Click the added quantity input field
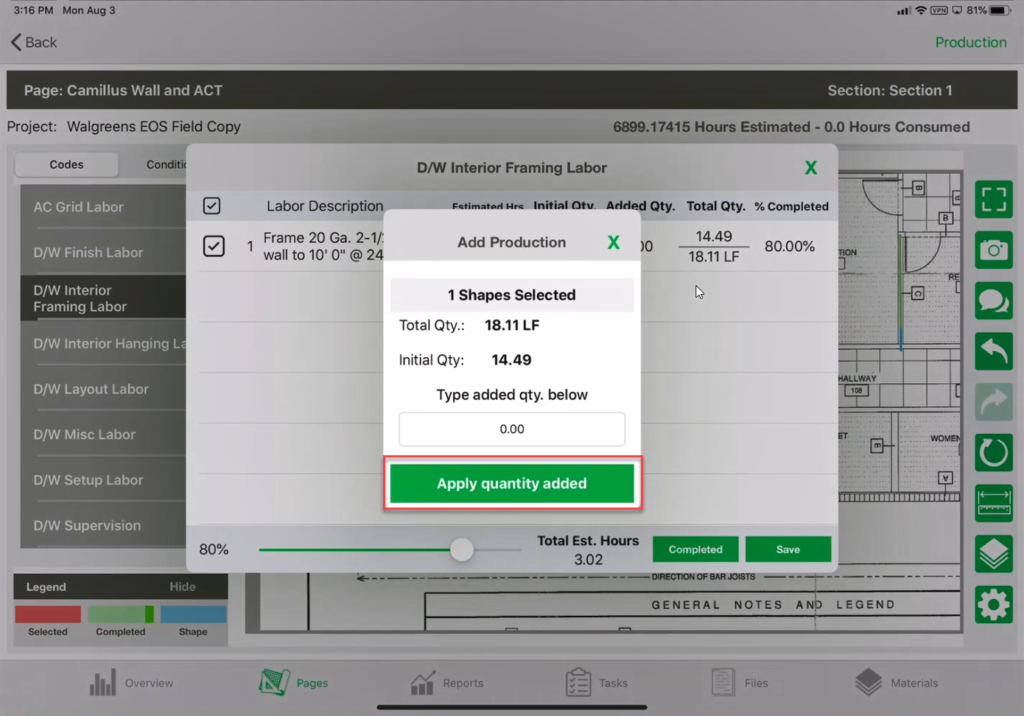 click(511, 428)
